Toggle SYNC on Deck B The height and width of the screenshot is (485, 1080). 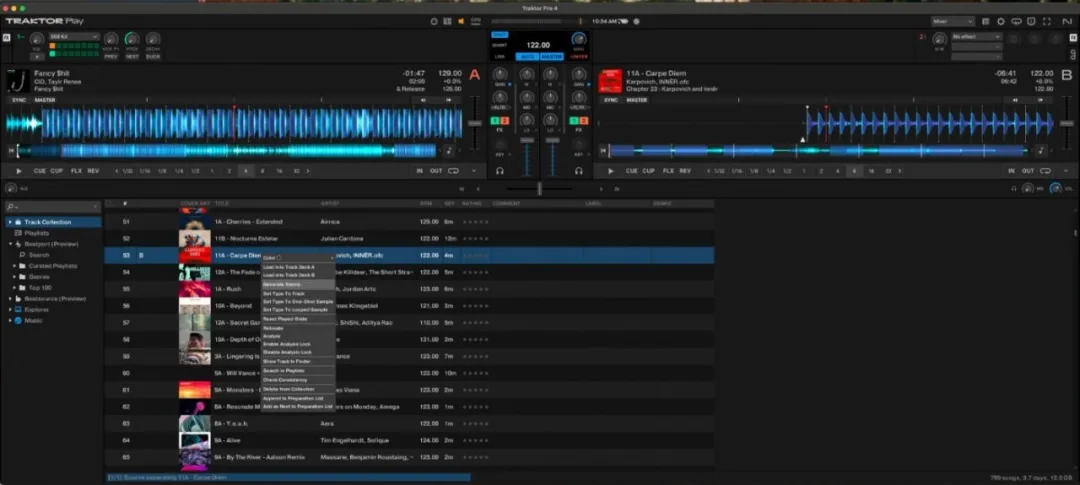[x=610, y=100]
